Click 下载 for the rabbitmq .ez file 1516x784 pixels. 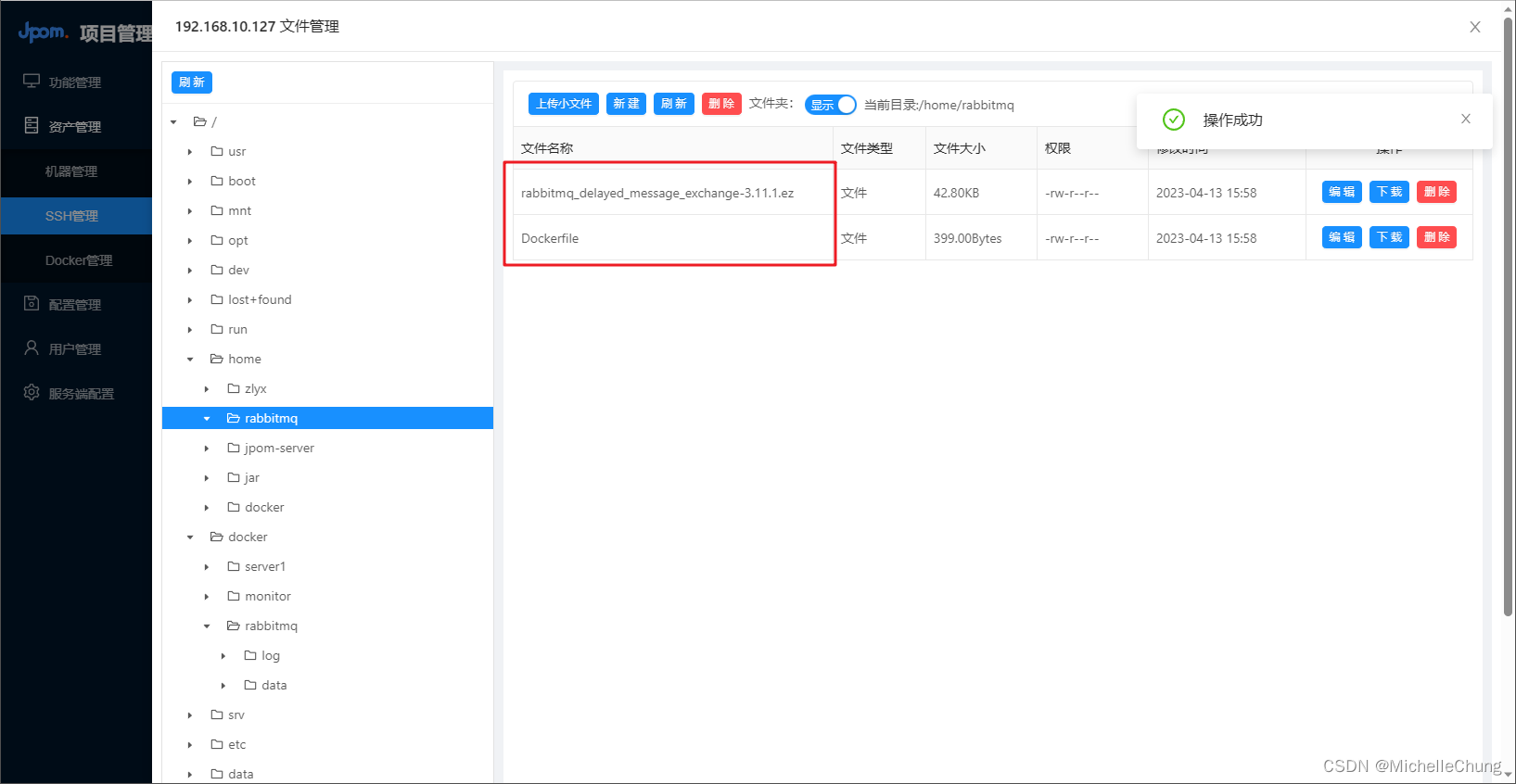[1389, 192]
